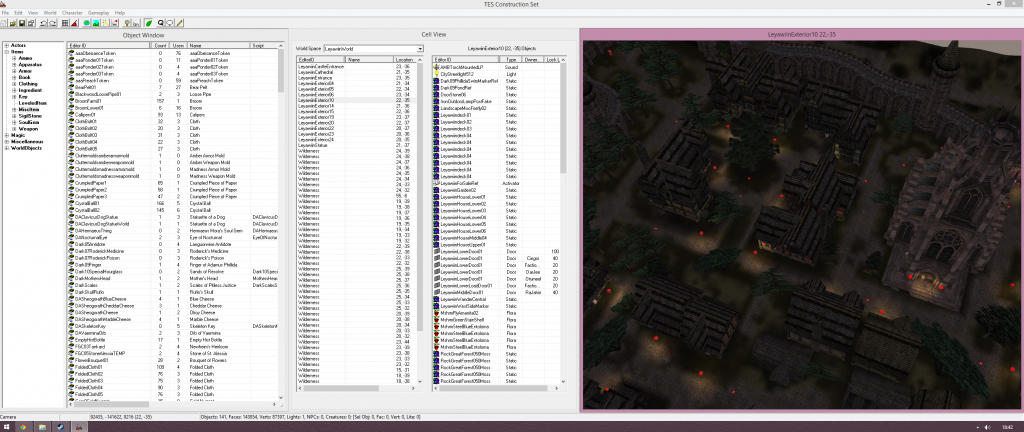
Task: Open the View menu
Action: pyautogui.click(x=33, y=12)
